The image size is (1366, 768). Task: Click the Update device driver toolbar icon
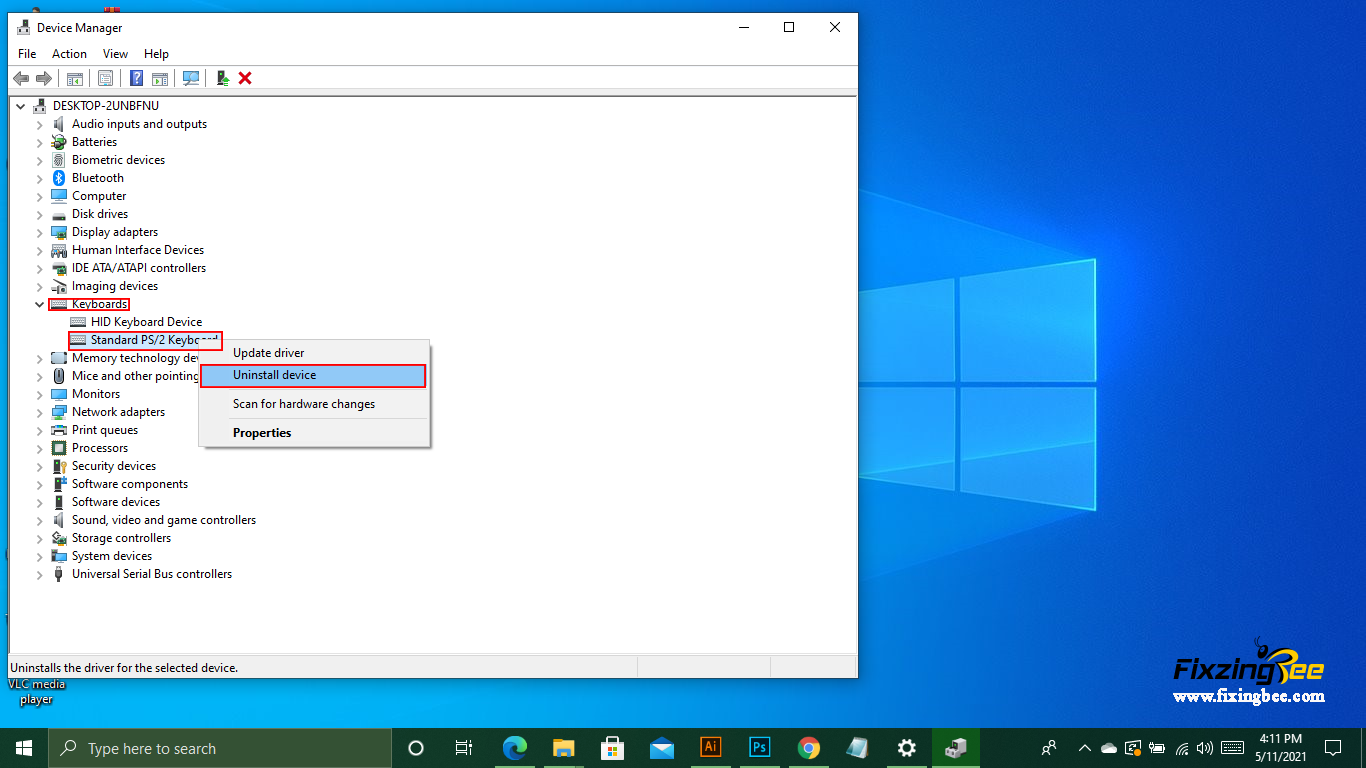pyautogui.click(x=222, y=78)
